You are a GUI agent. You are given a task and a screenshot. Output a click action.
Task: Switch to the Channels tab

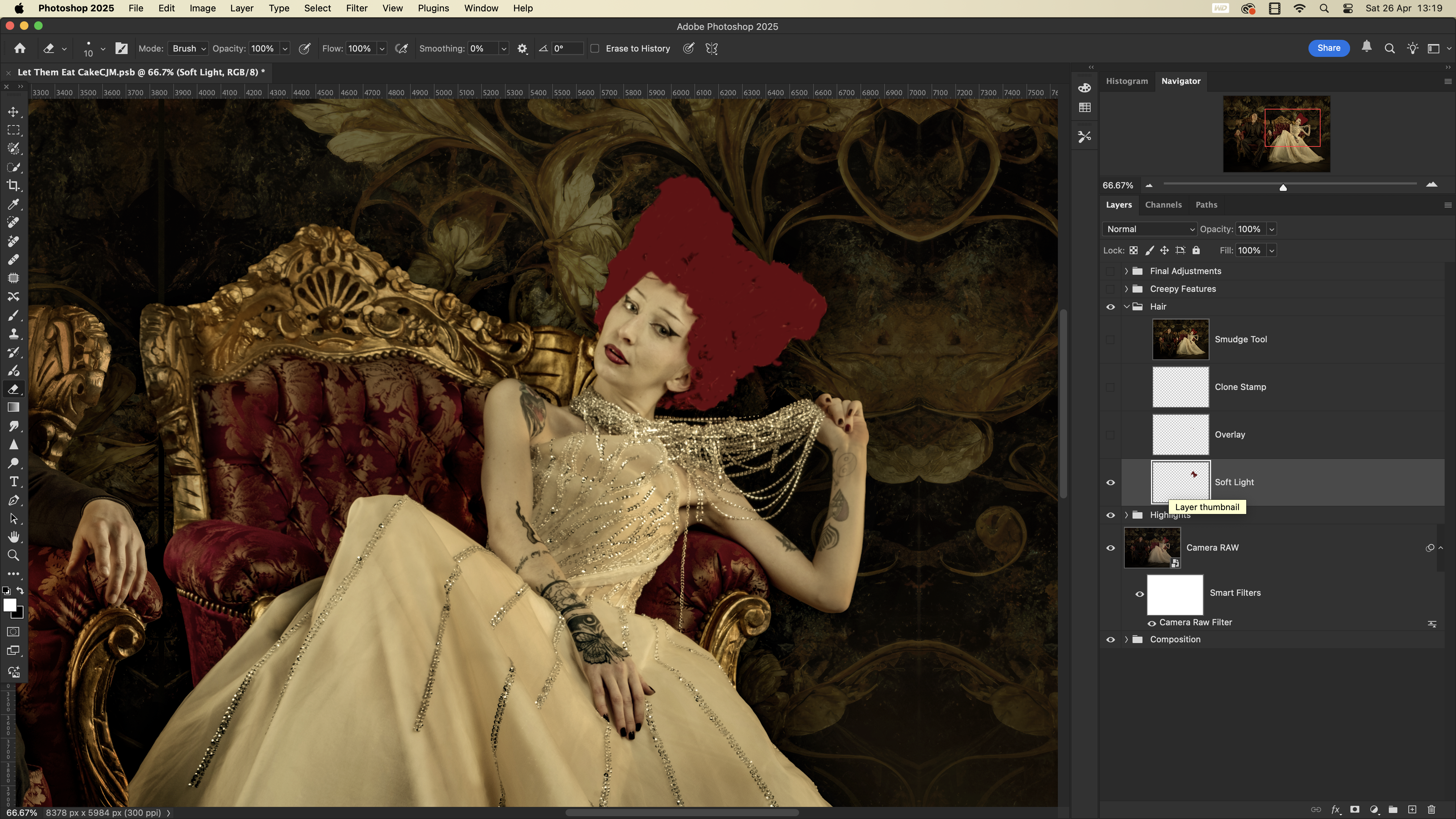coord(1163,205)
